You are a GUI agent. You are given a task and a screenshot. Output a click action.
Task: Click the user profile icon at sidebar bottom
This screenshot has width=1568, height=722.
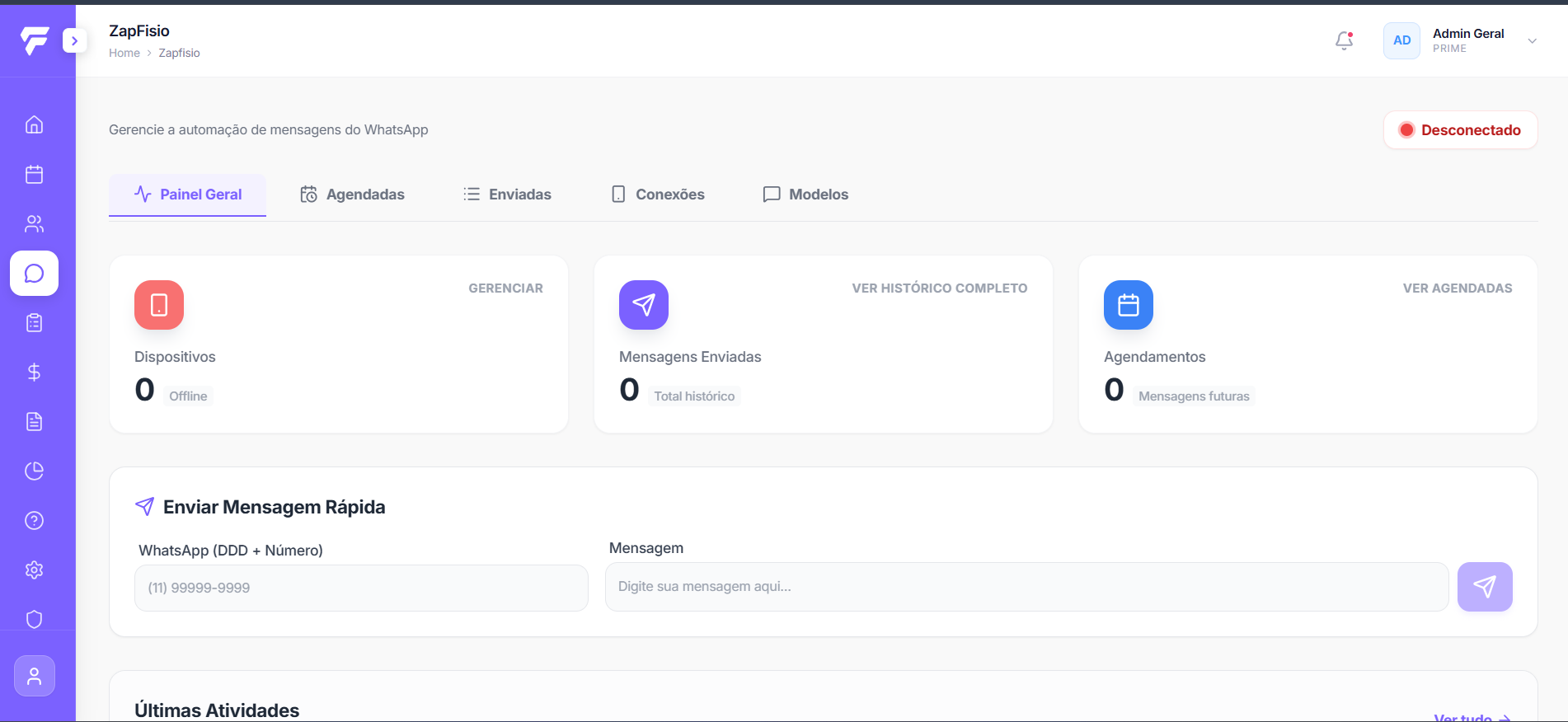pyautogui.click(x=34, y=676)
